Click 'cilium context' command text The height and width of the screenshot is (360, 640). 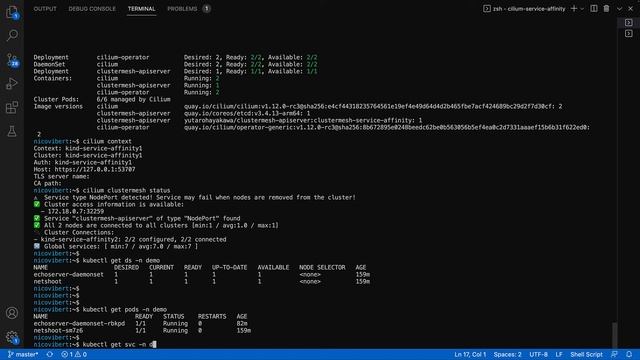coord(107,142)
